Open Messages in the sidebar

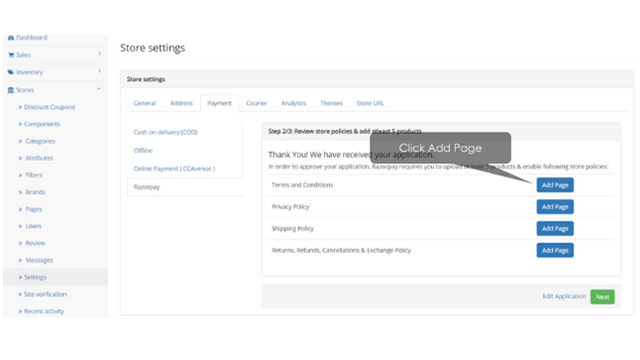click(x=39, y=260)
